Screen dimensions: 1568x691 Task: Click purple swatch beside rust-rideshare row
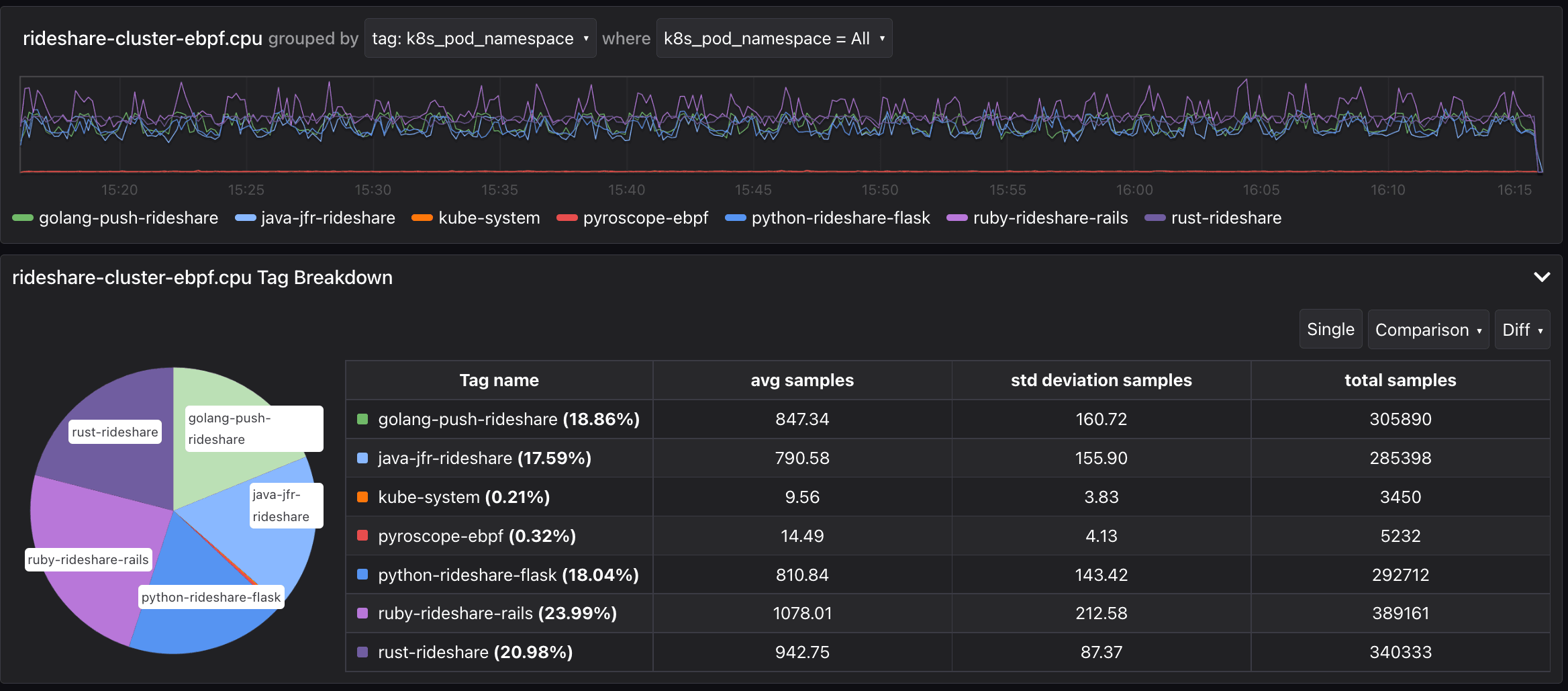(x=362, y=652)
